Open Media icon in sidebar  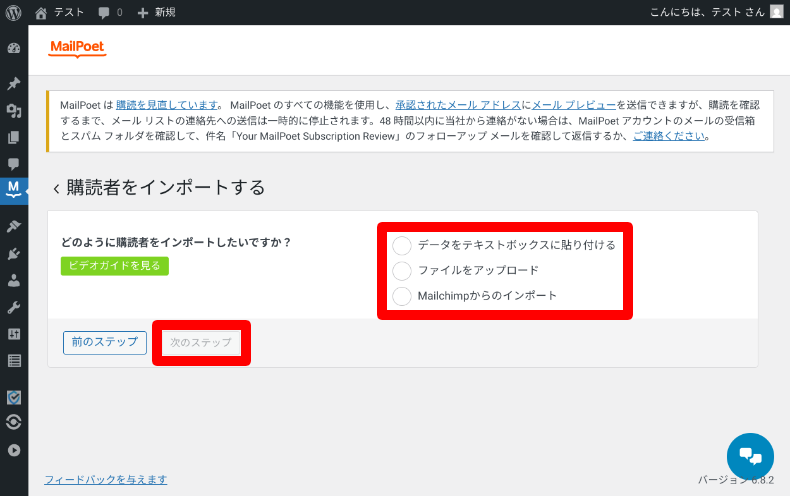point(14,110)
